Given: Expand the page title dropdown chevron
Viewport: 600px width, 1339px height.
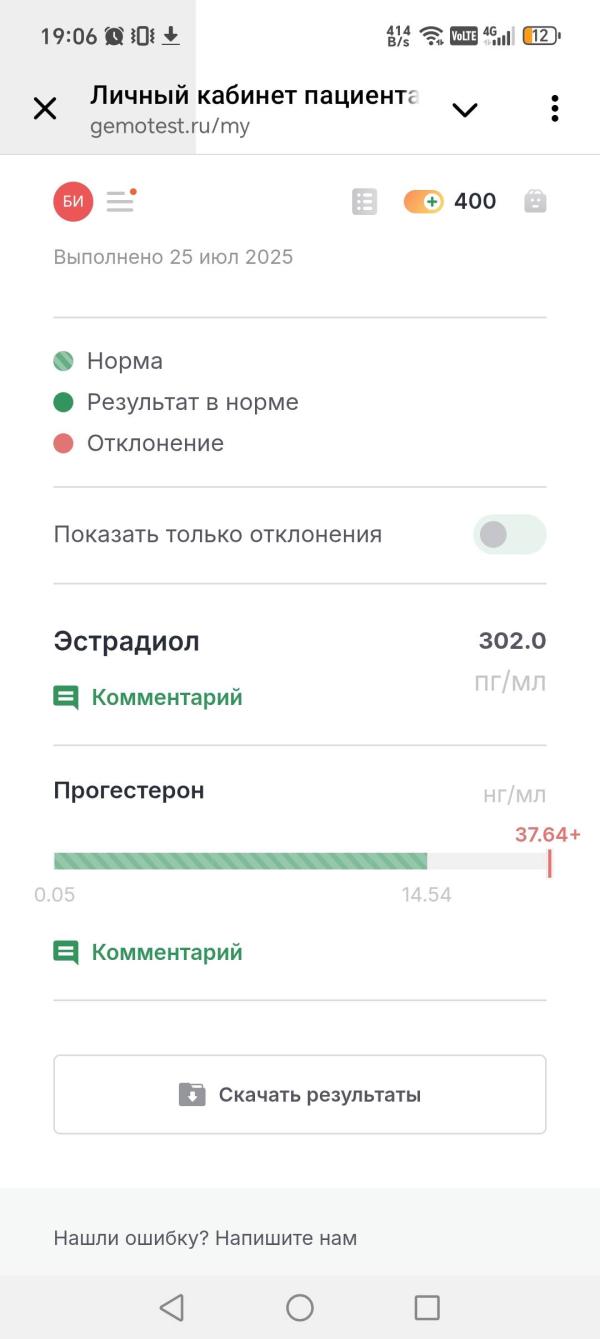Looking at the screenshot, I should pyautogui.click(x=465, y=110).
